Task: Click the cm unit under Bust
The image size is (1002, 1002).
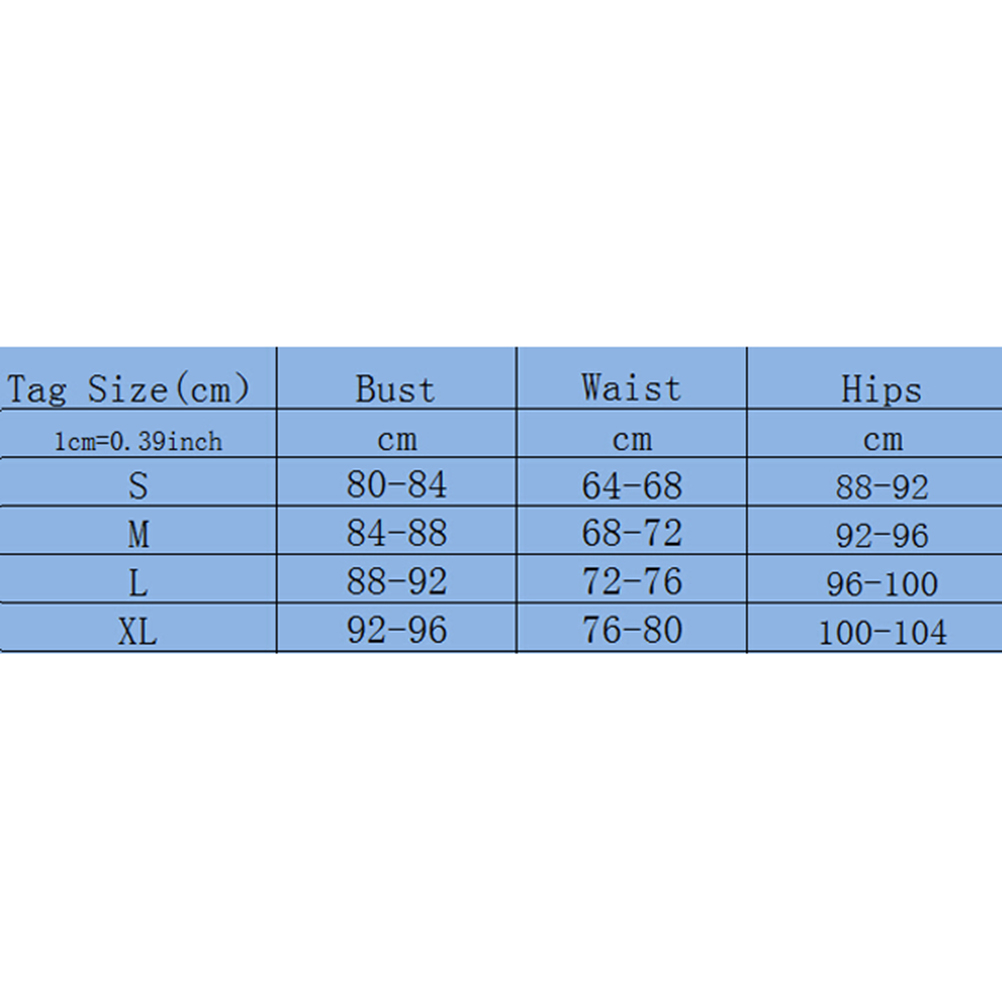Action: pyautogui.click(x=396, y=439)
